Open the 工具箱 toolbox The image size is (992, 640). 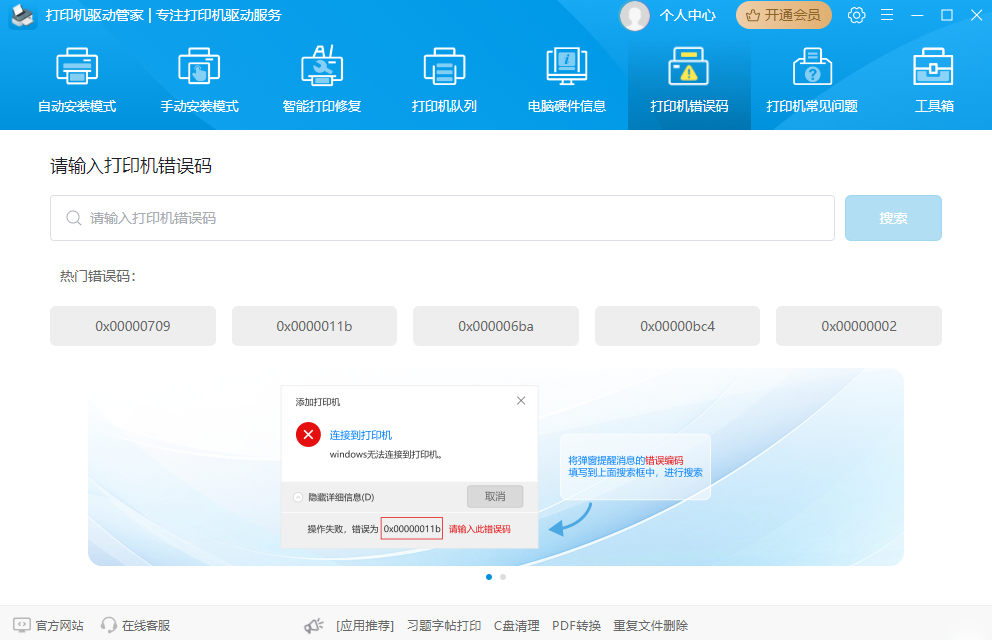click(x=933, y=80)
